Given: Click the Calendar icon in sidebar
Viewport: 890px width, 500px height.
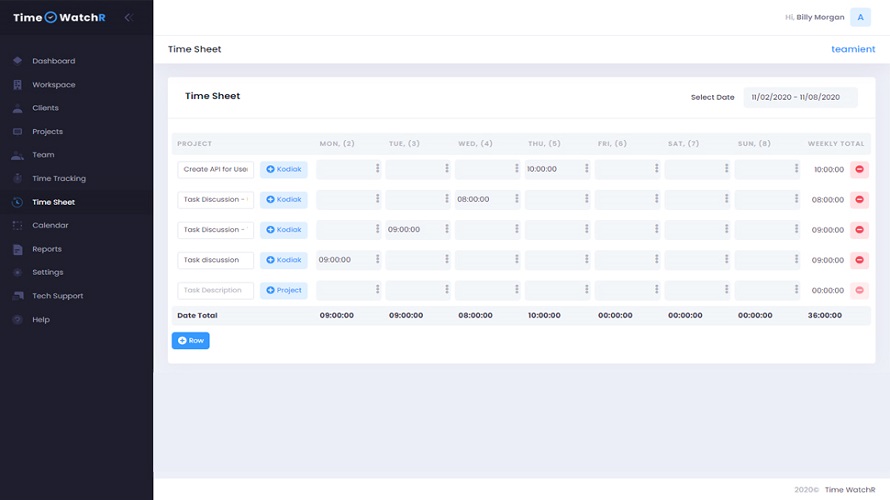Looking at the screenshot, I should [18, 225].
